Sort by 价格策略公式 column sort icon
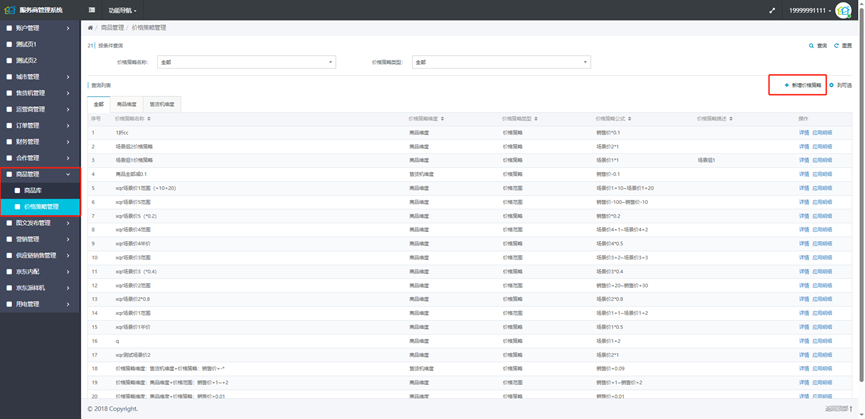865x419 pixels. 629,119
